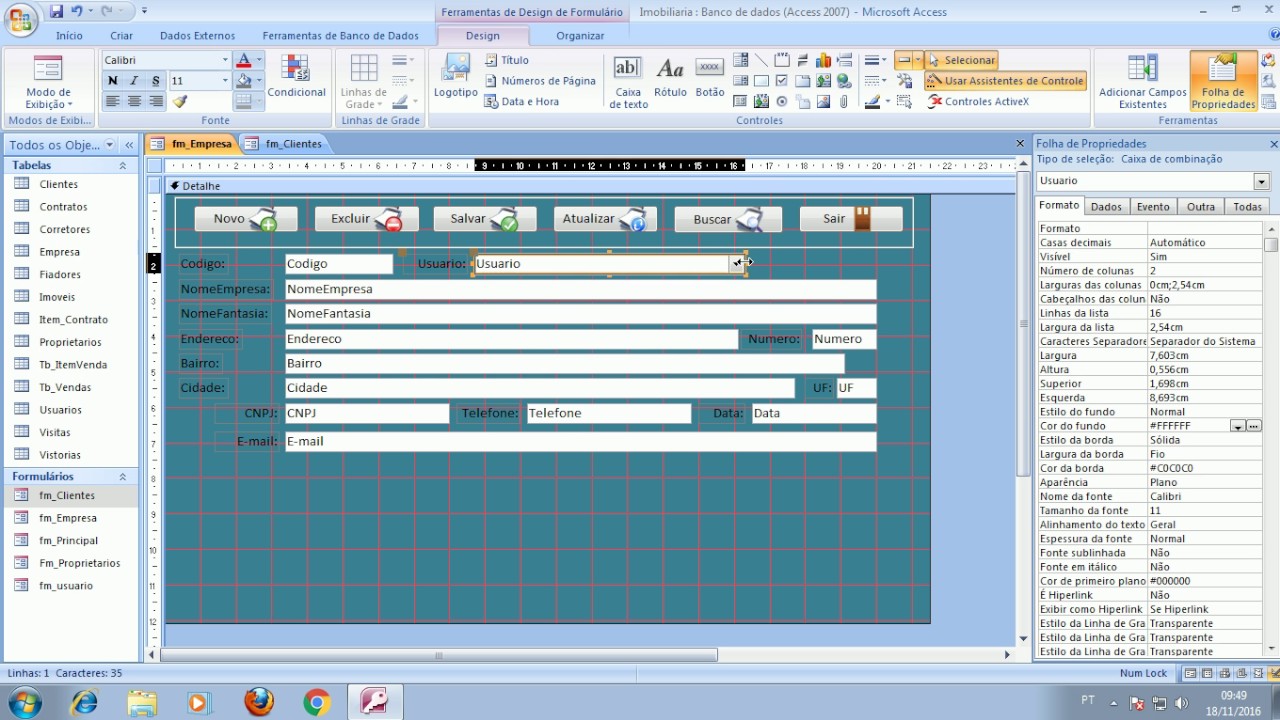Open the Usuario object selector dropdown

pos(1261,181)
